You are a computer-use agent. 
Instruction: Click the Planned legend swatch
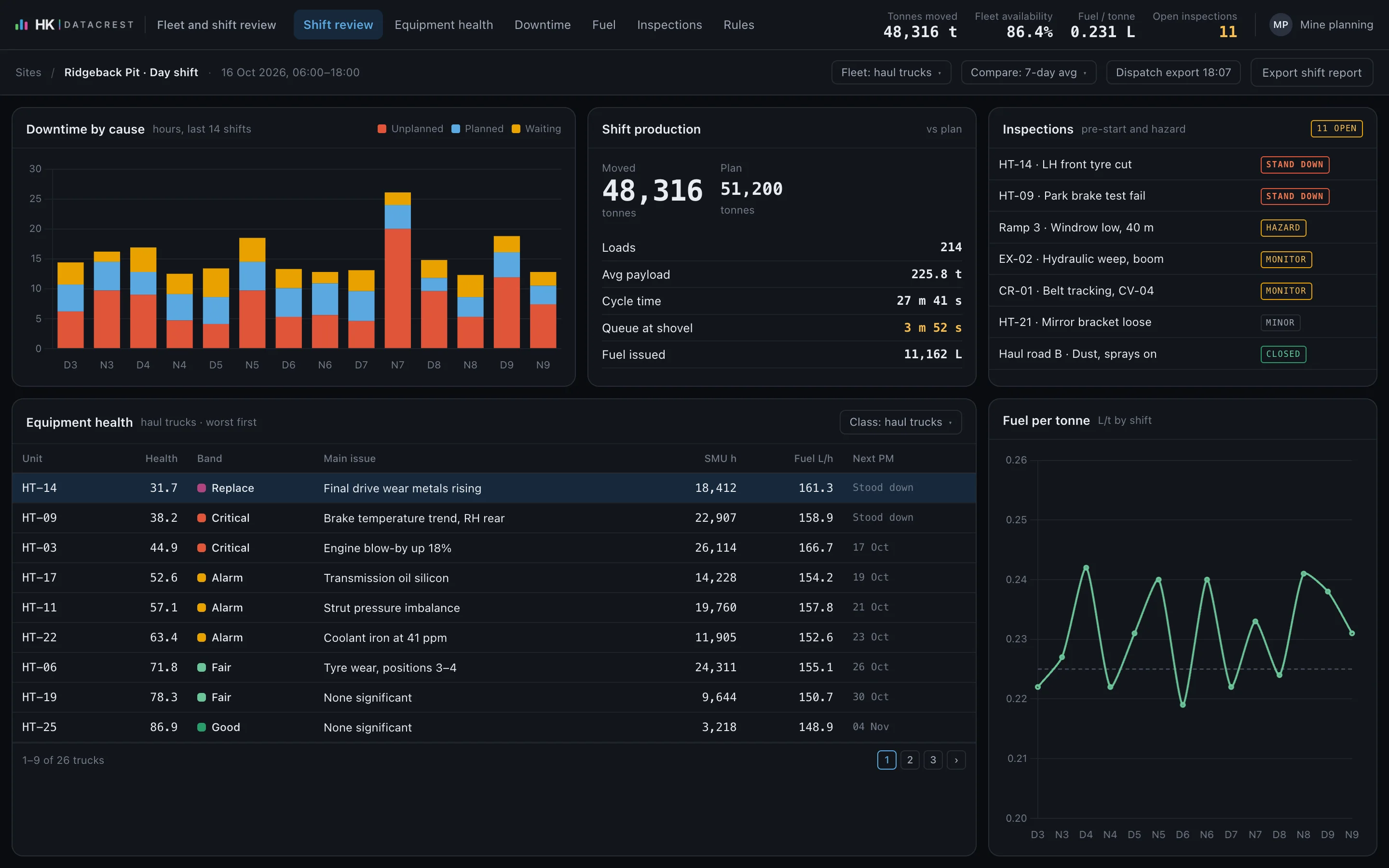456,129
